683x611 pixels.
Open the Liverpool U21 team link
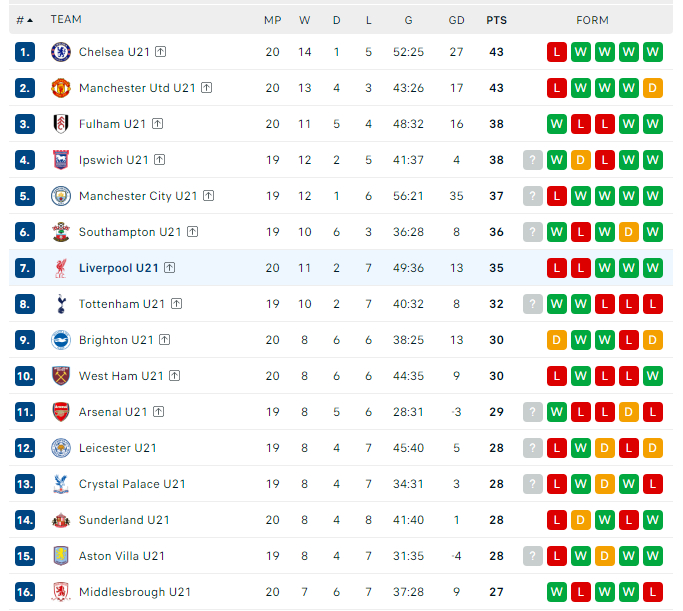point(118,268)
